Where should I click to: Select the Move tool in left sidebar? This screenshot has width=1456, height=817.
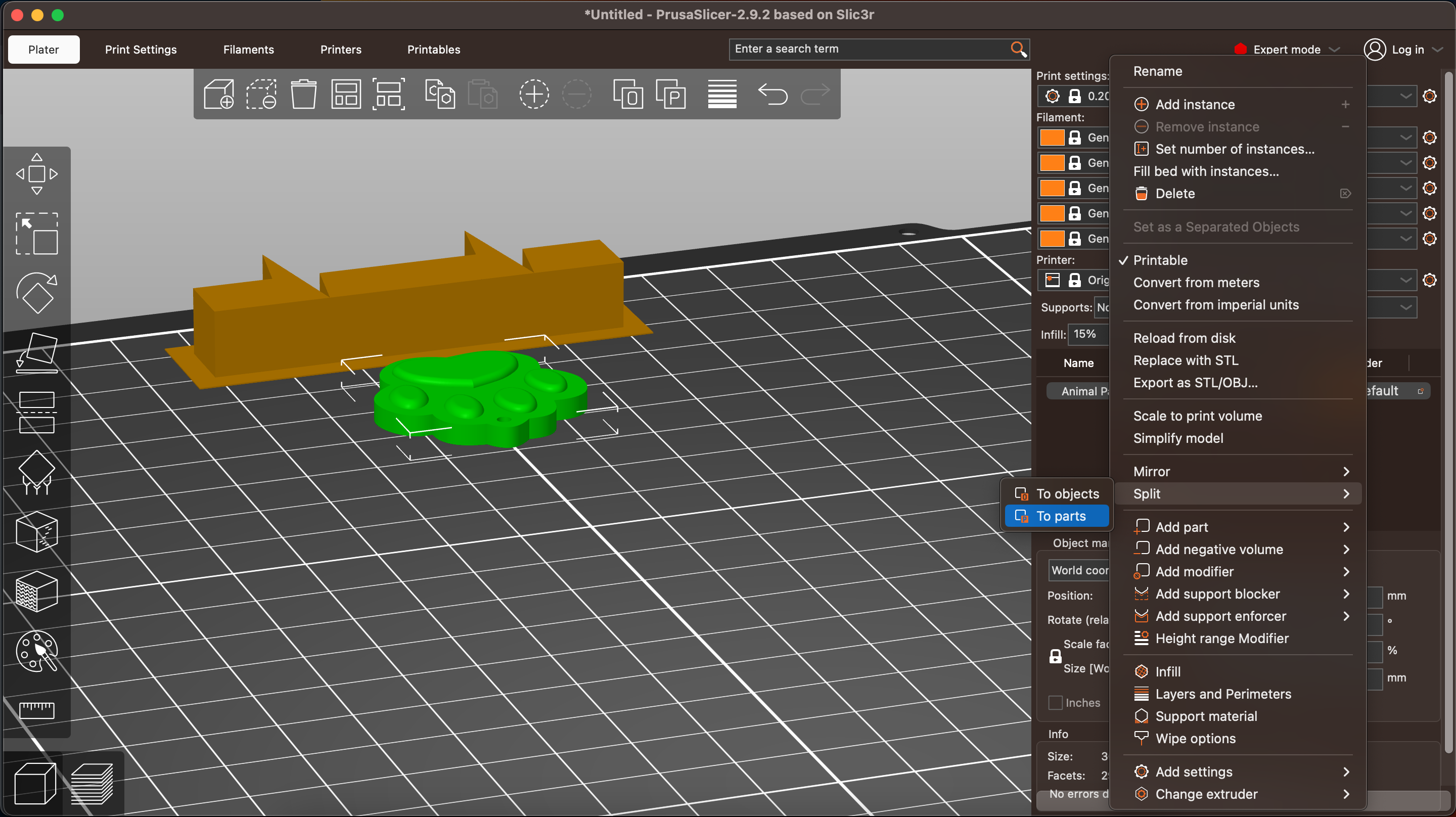point(37,174)
